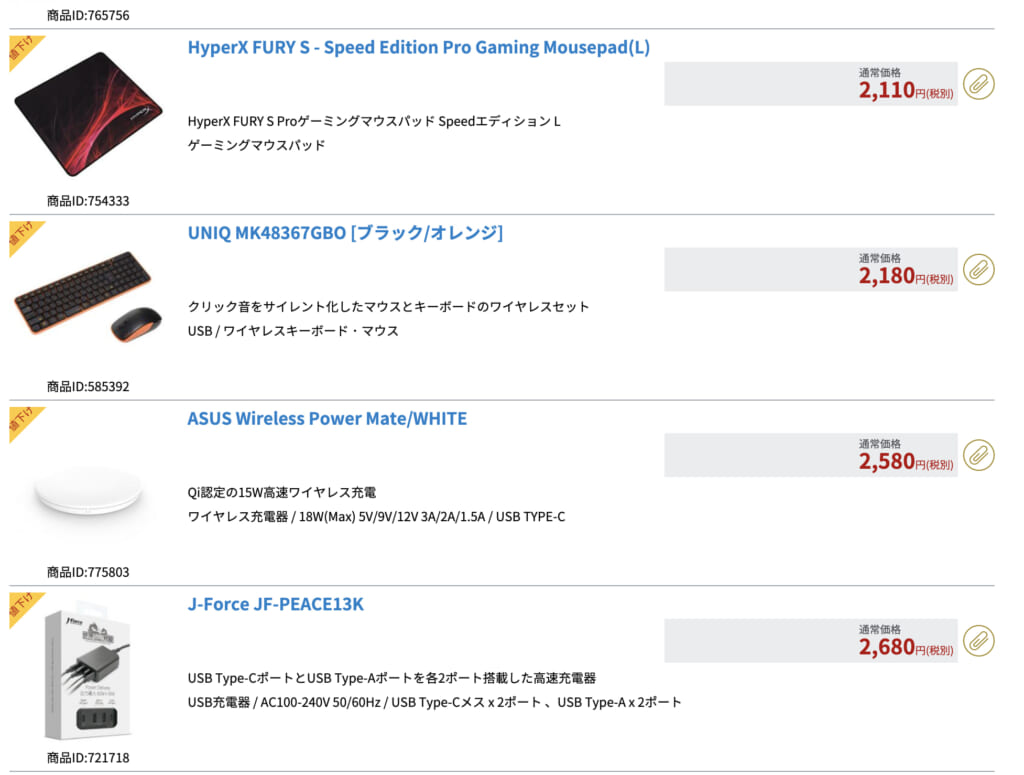Image resolution: width=1024 pixels, height=775 pixels.
Task: Click the price-drop ribbon badge on J-Force charger
Action: (23, 608)
